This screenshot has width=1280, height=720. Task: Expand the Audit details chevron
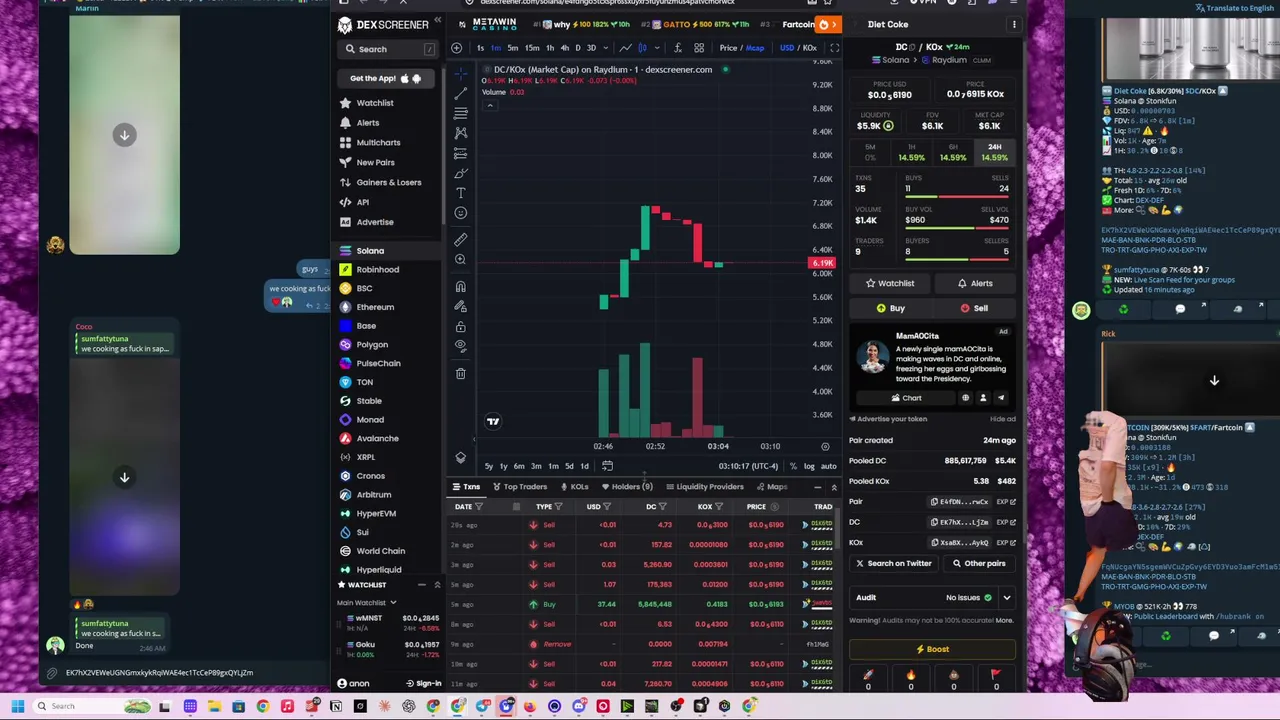pos(1007,598)
